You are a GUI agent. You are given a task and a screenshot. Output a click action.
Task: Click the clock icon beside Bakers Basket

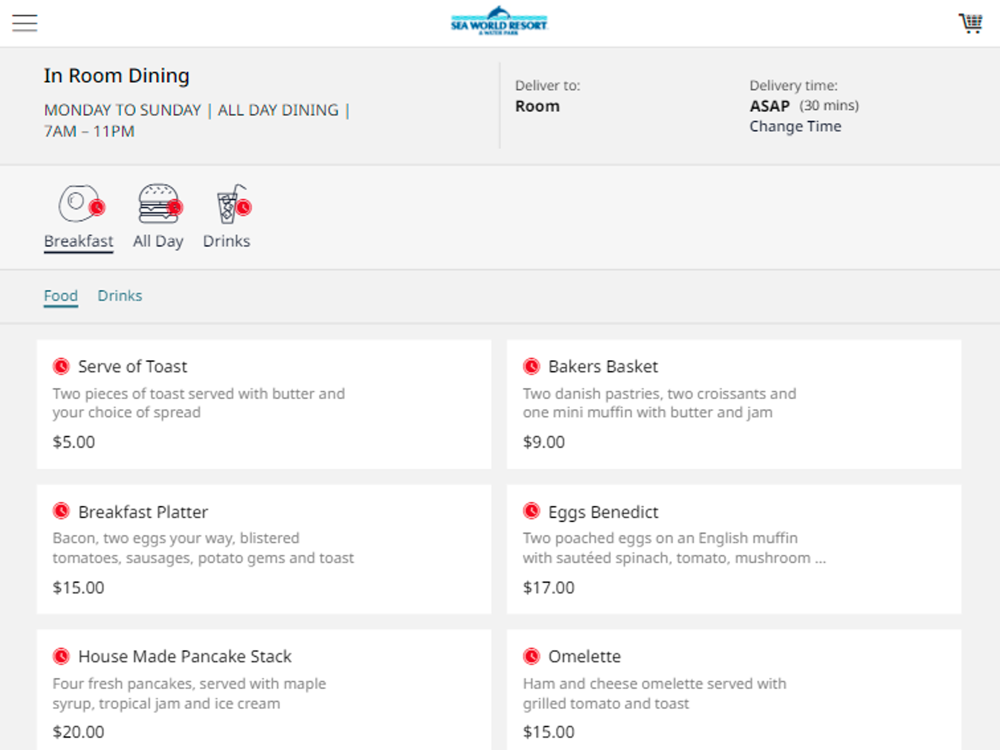click(x=531, y=366)
